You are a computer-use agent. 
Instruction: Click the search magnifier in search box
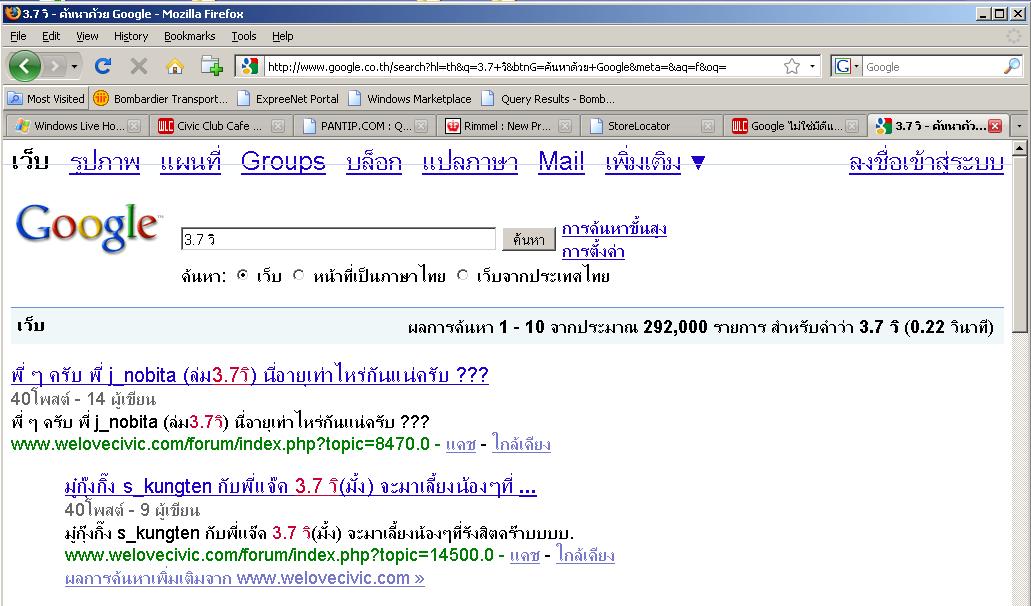tap(1011, 67)
